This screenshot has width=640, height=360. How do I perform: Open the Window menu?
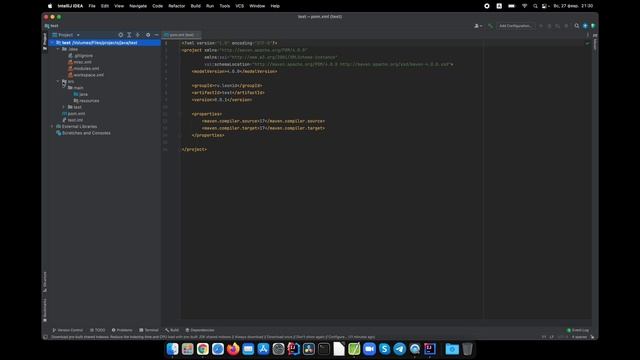click(x=257, y=6)
